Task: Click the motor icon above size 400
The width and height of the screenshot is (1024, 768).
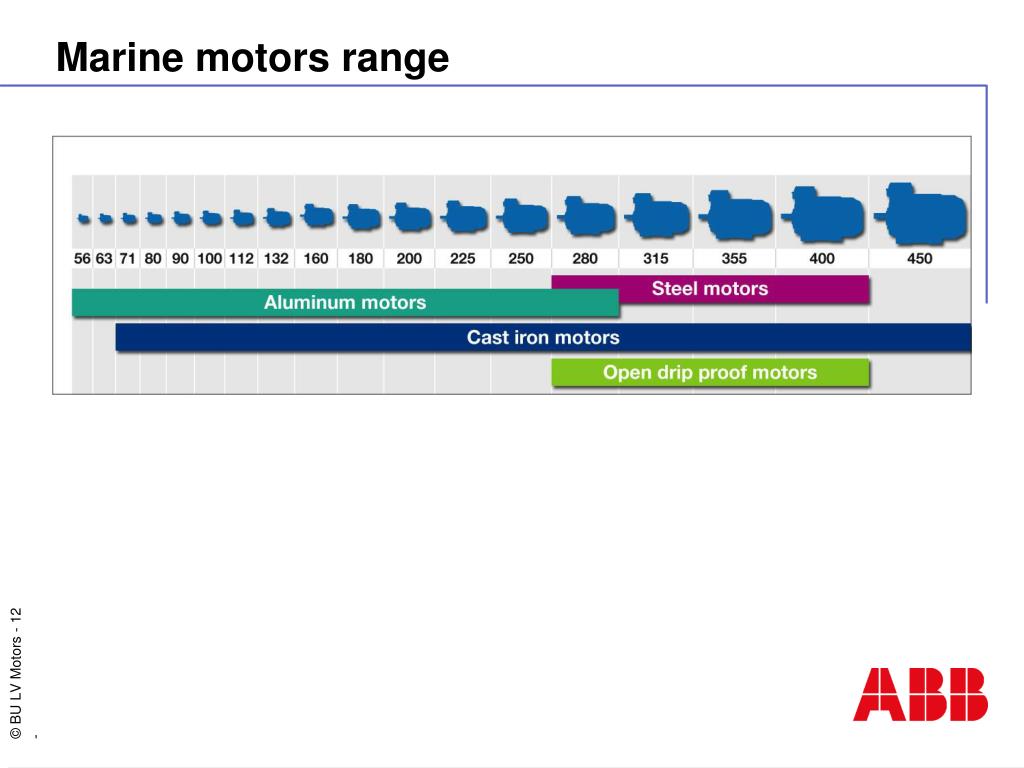Action: coord(823,214)
